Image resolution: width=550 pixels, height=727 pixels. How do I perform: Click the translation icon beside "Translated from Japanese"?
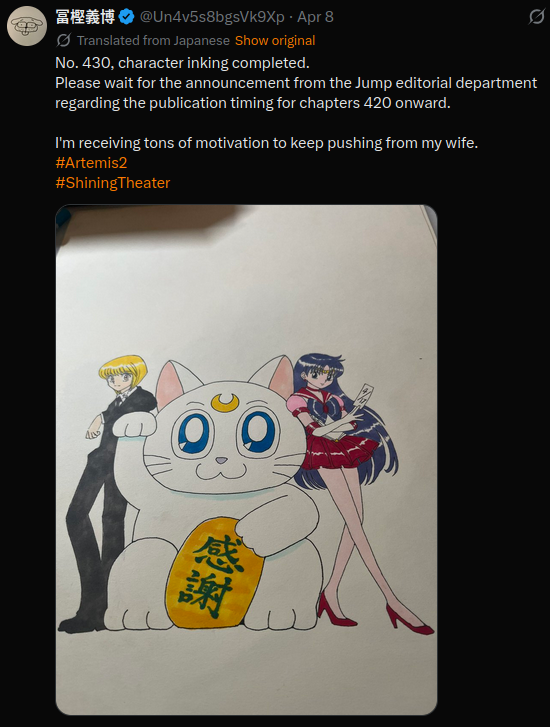click(63, 40)
